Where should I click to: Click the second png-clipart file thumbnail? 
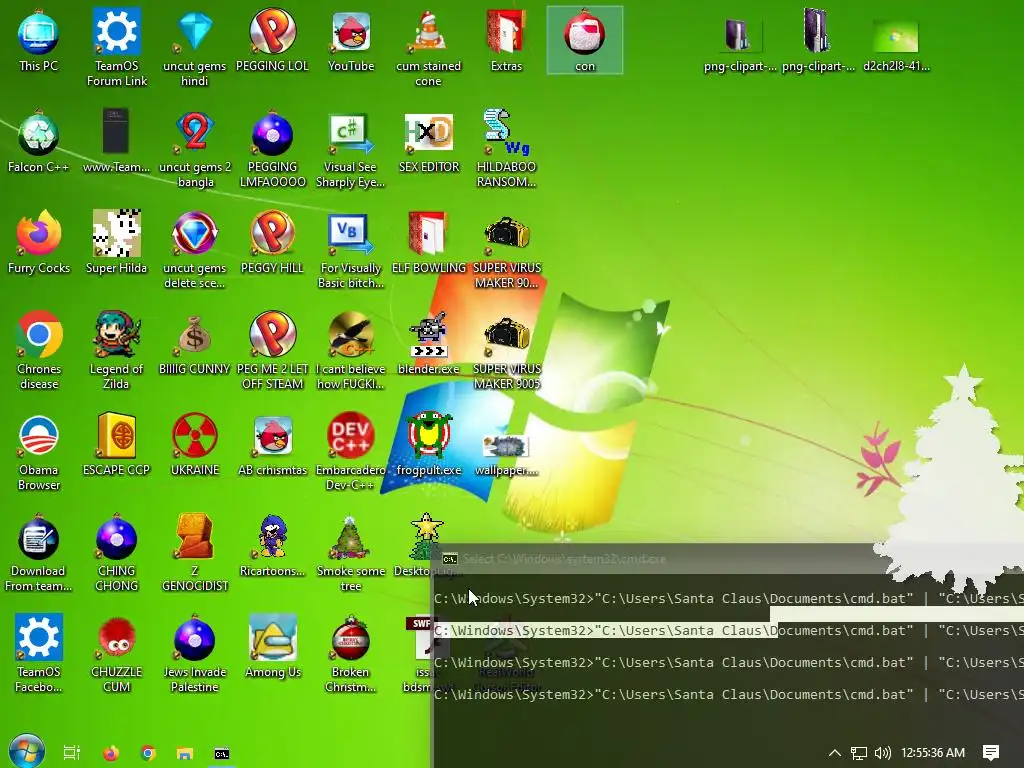[x=817, y=30]
